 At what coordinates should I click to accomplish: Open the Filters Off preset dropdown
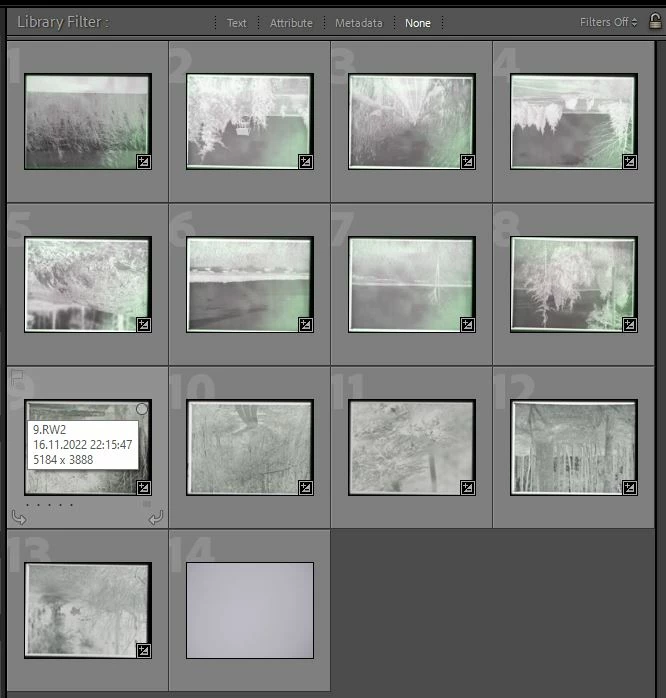point(609,22)
